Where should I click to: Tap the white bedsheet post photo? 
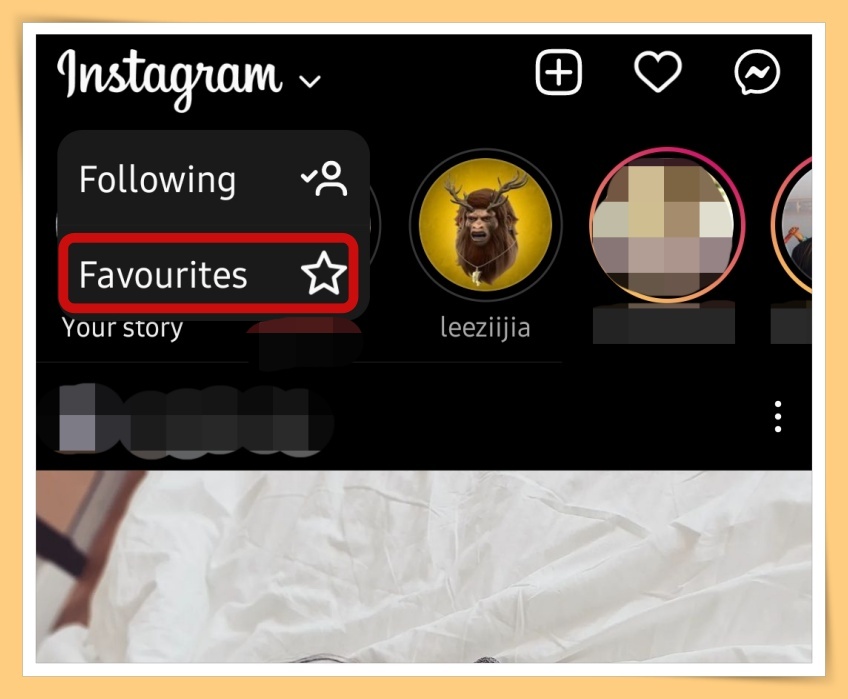[424, 566]
